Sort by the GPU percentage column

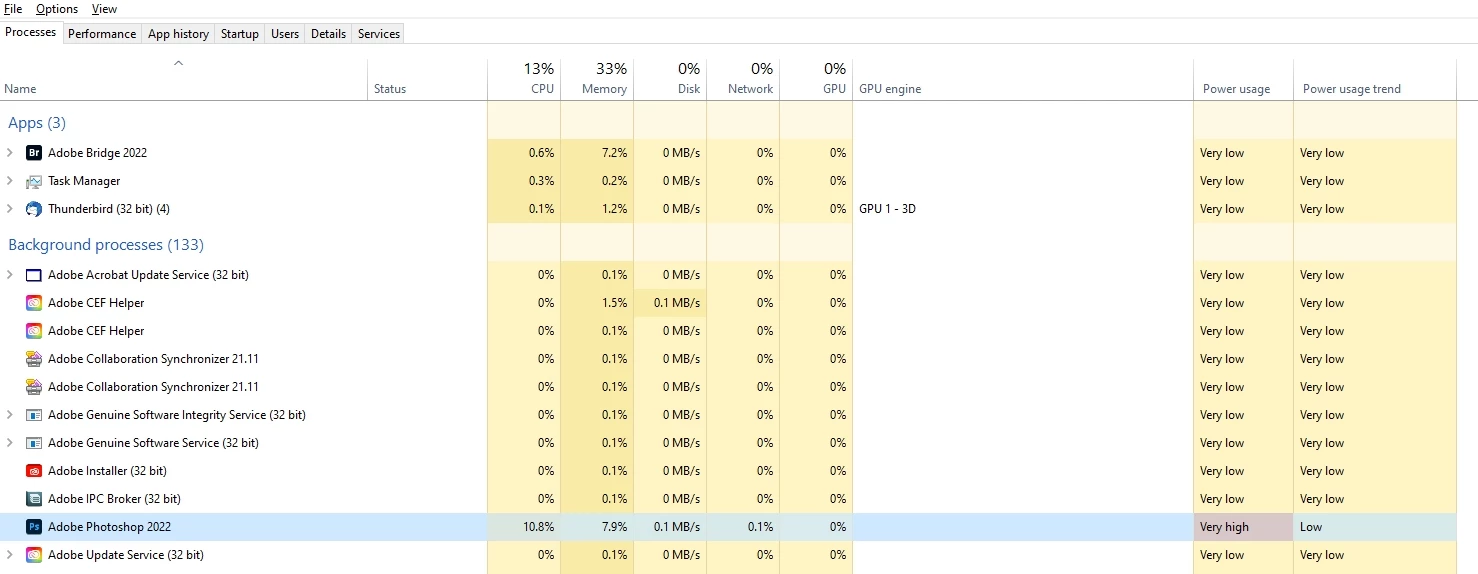pyautogui.click(x=816, y=80)
